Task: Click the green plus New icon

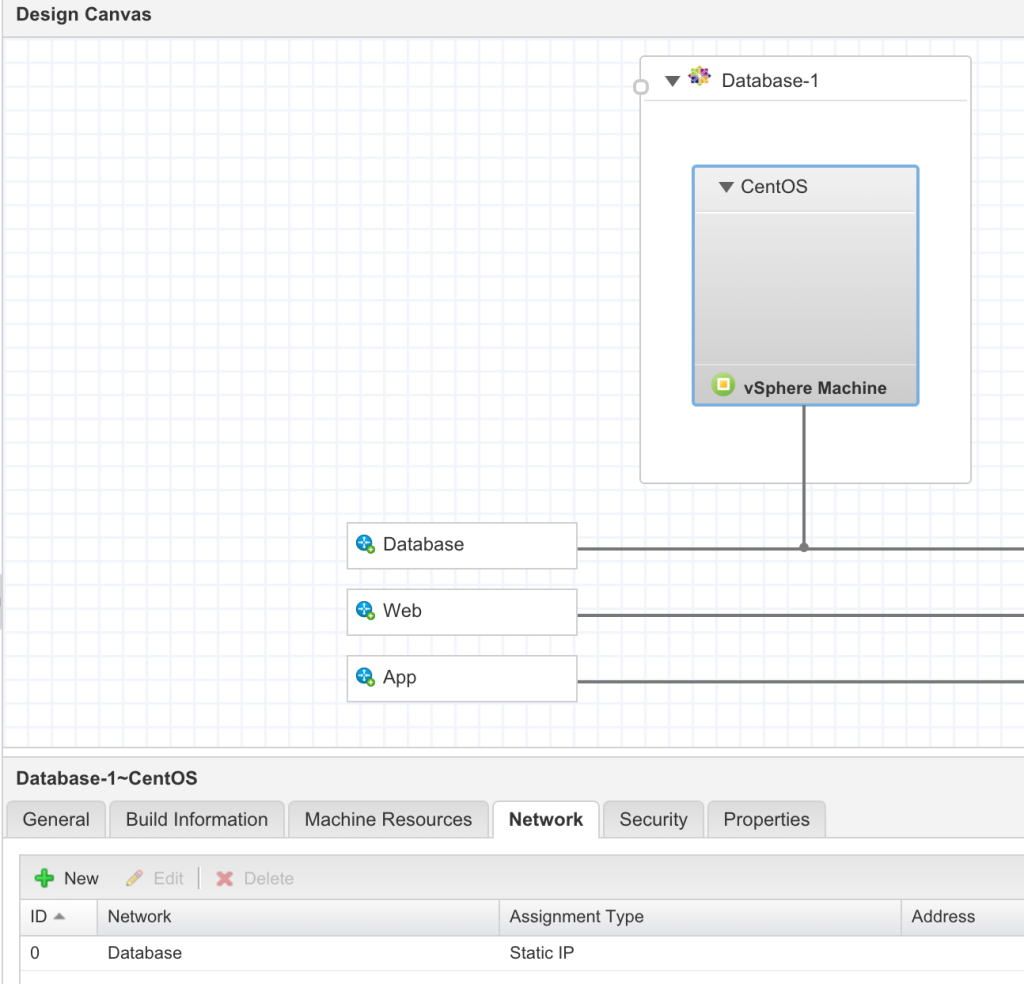Action: pyautogui.click(x=44, y=878)
